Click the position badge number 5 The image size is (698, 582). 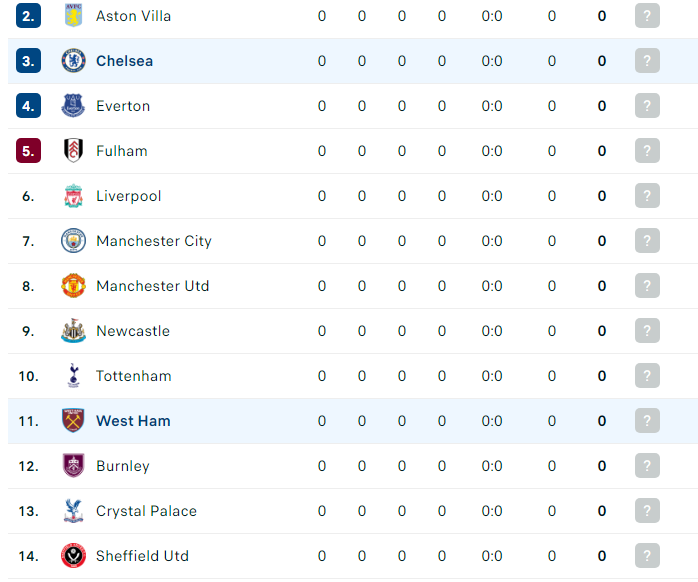pos(28,151)
